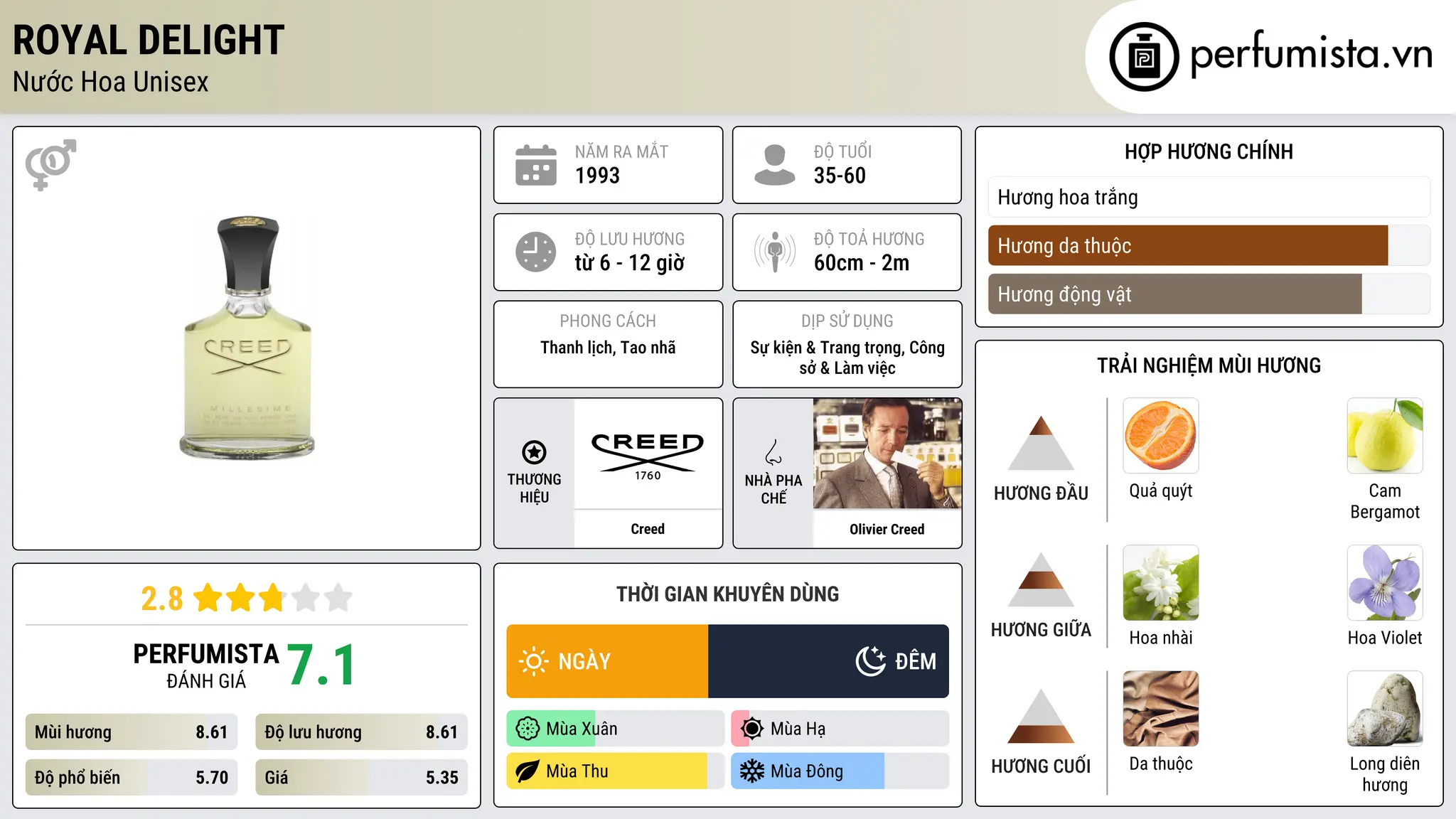Click the Creed 1760 brand logo
Screen dimensions: 1456x819
[x=648, y=456]
